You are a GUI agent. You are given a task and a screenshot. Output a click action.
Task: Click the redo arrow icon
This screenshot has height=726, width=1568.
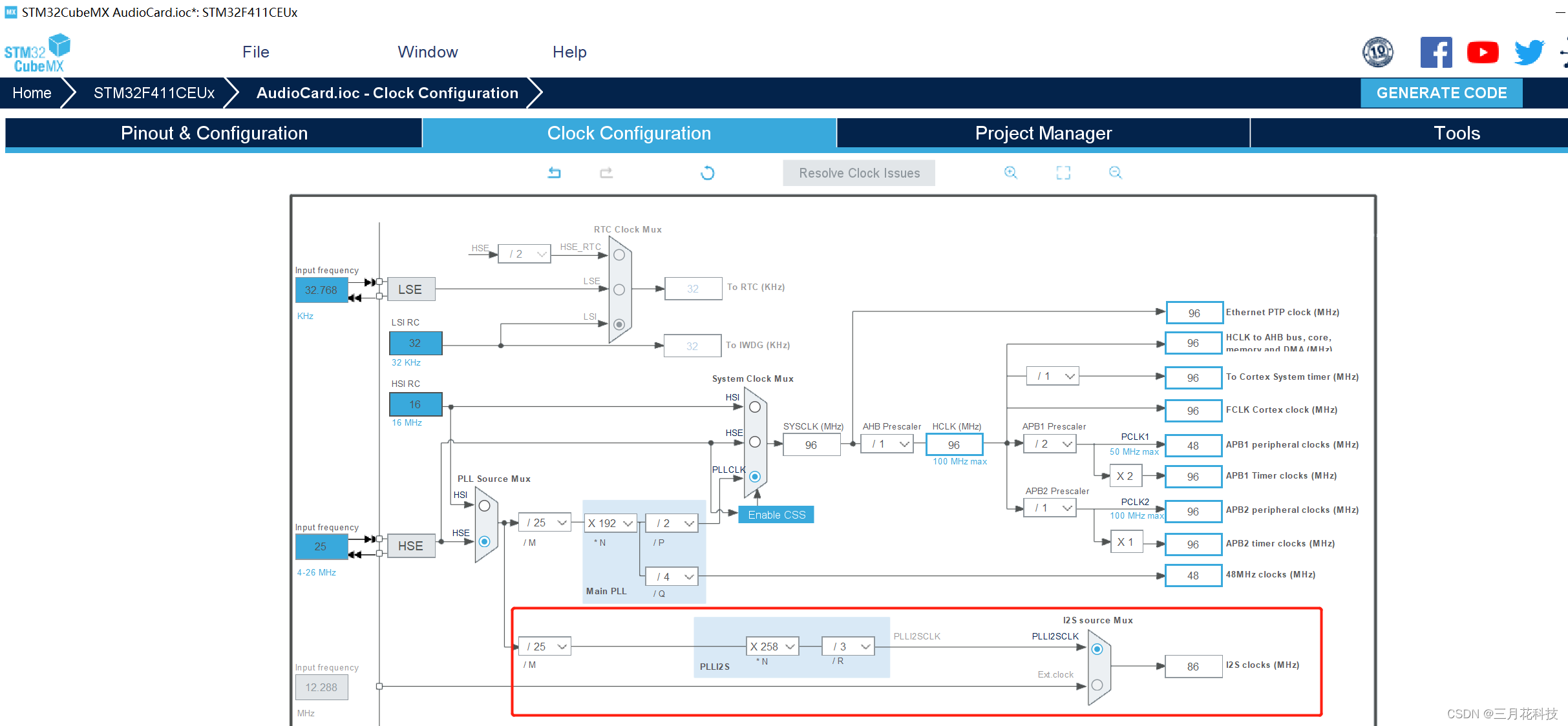point(606,172)
